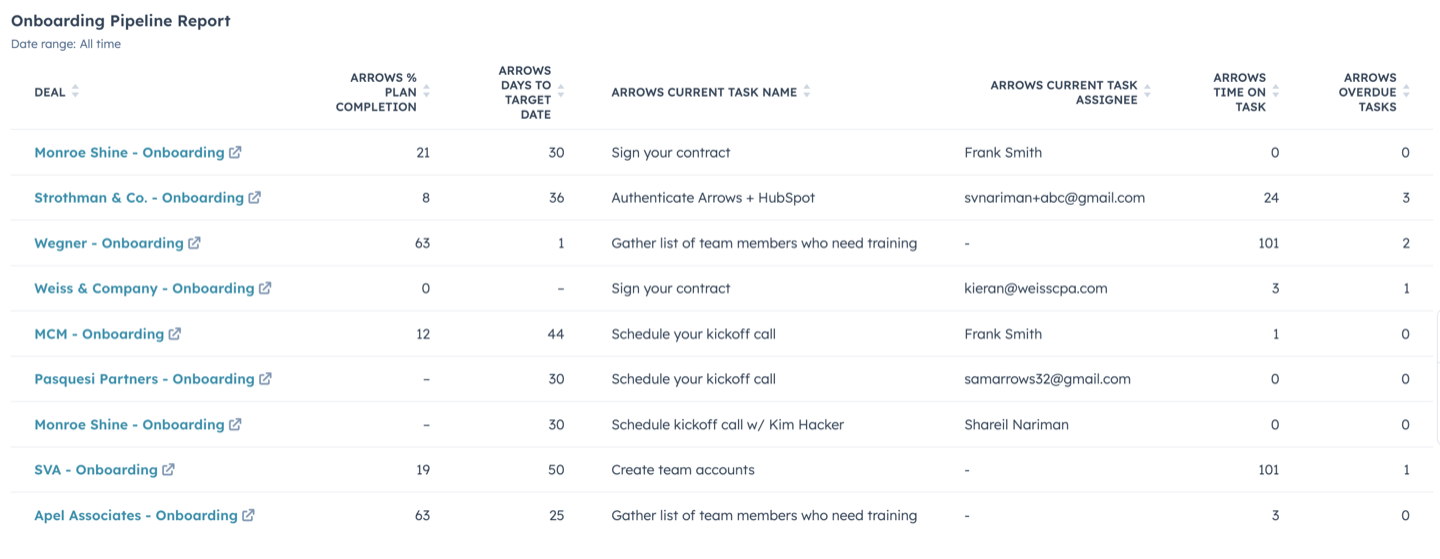Click the Onboarding Pipeline Report title
The height and width of the screenshot is (559, 1440).
click(121, 21)
